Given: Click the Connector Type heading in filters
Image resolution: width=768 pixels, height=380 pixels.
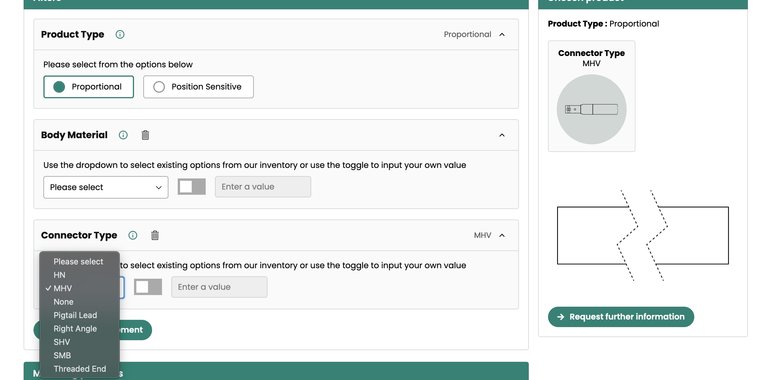Looking at the screenshot, I should 79,236.
